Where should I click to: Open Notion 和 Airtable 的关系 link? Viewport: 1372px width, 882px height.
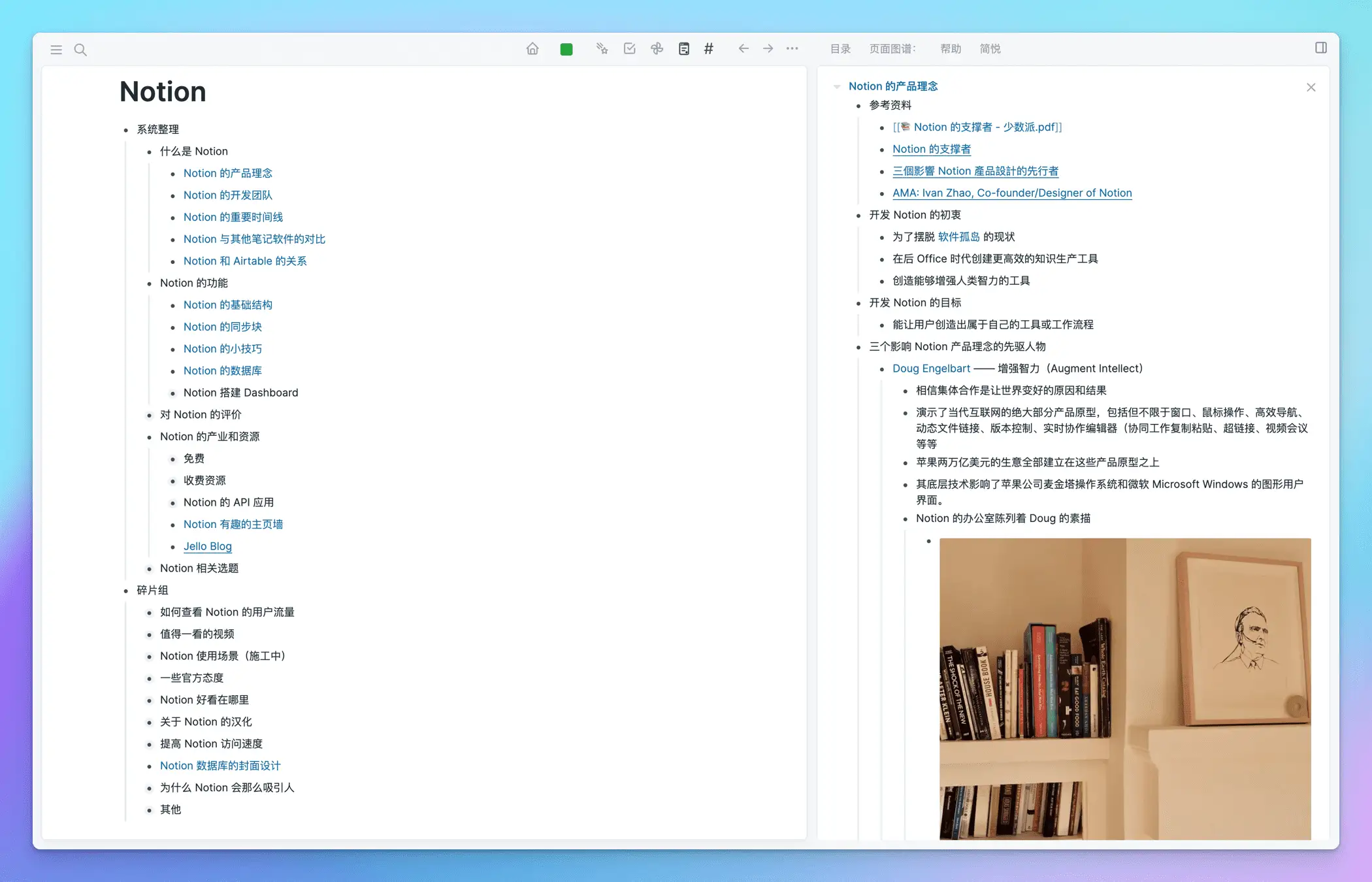[x=245, y=261]
